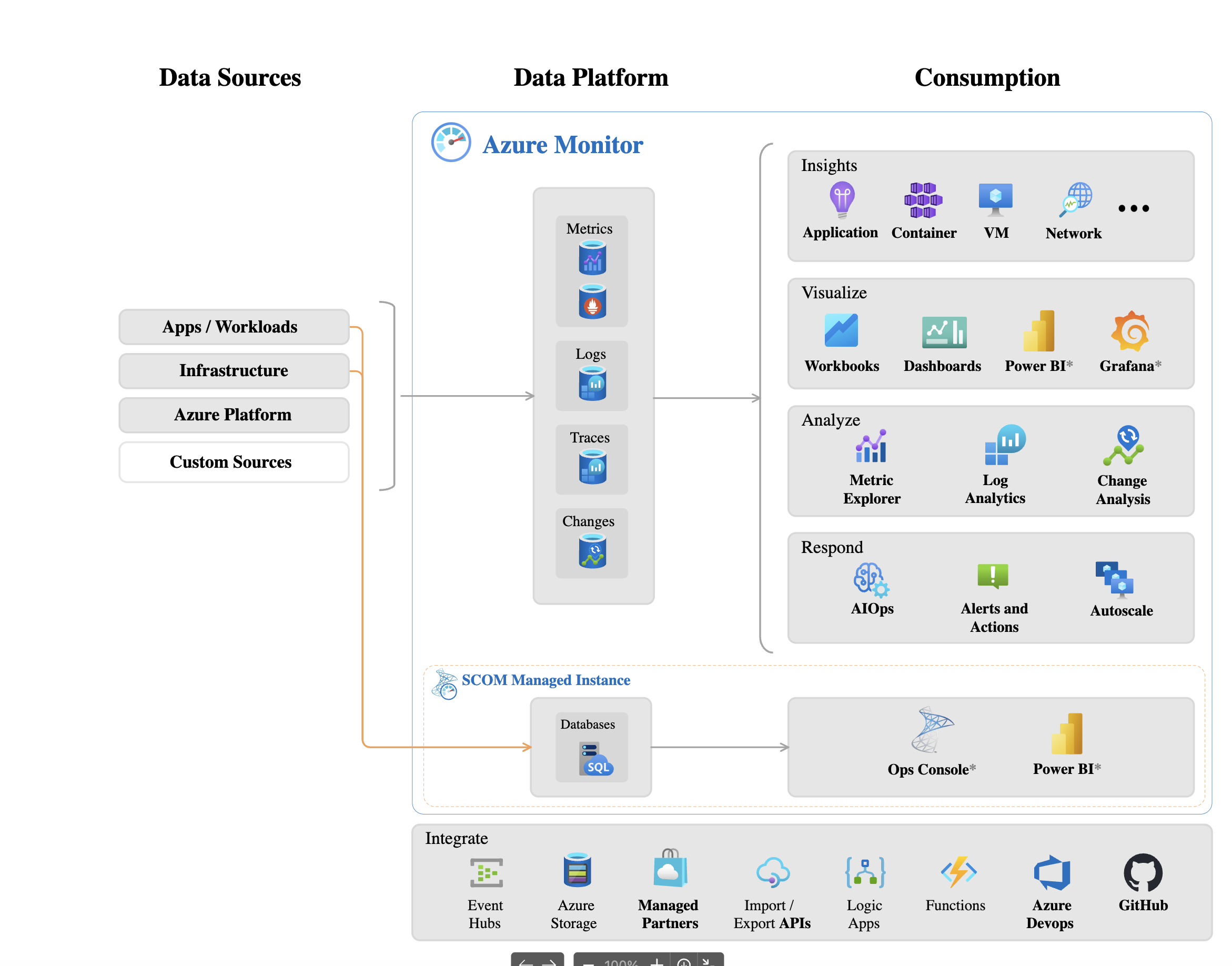Screen dimensions: 1232x966
Task: Click the Respond section label
Action: coord(832,547)
